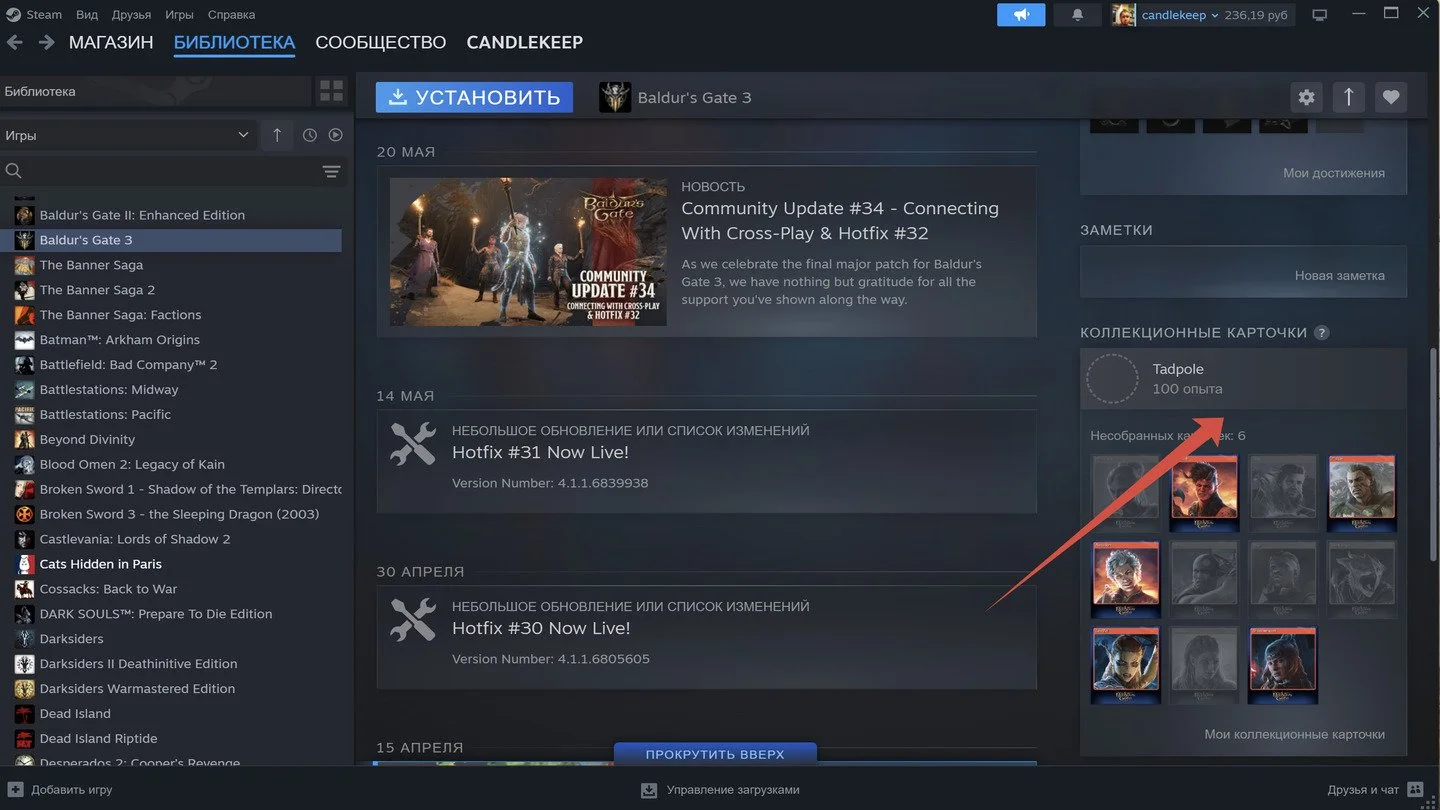Open the Hotfix #30 Now Live! headline
Screen dimensions: 1440x810
pyautogui.click(x=541, y=628)
